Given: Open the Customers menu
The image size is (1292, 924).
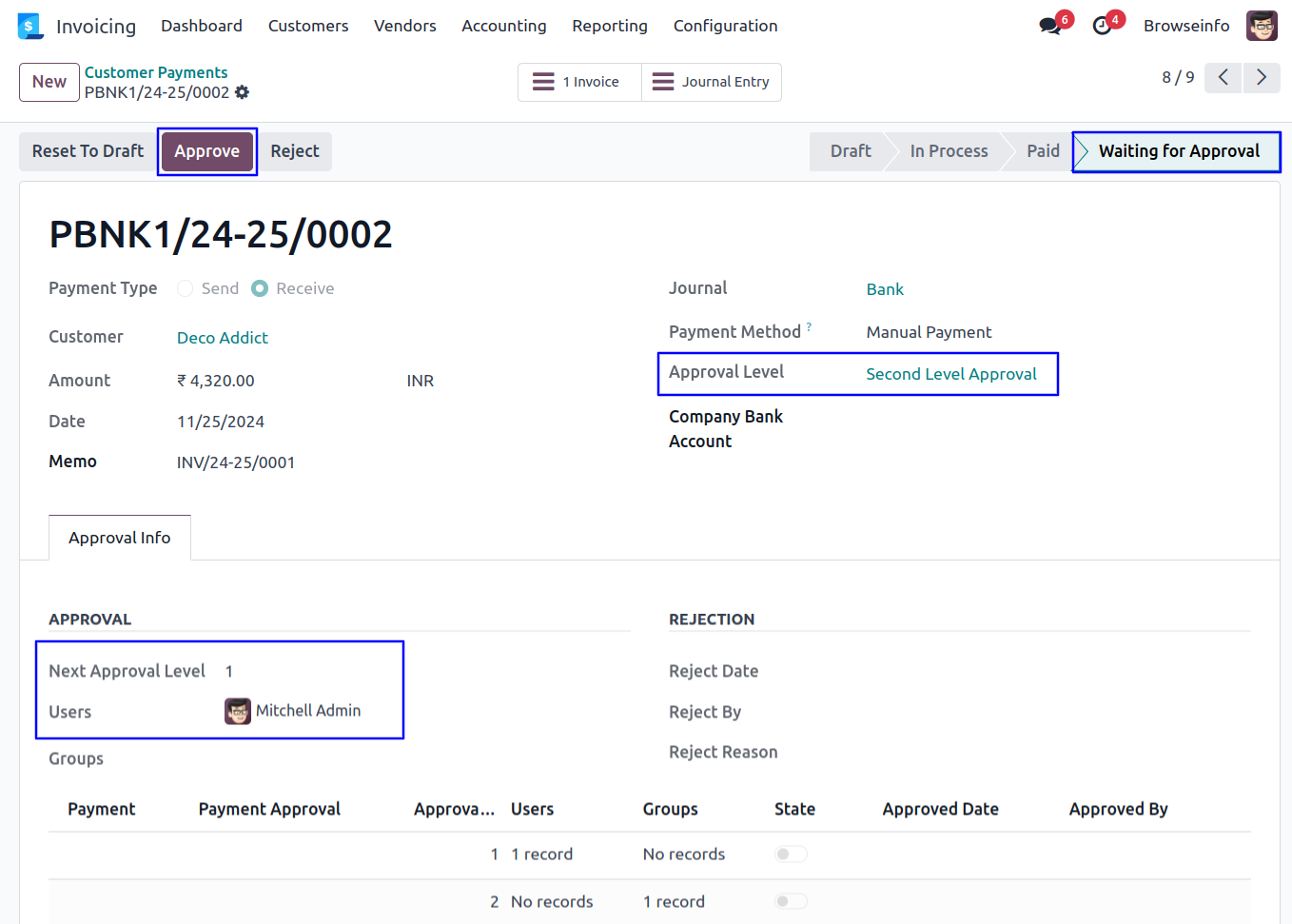Looking at the screenshot, I should [308, 26].
